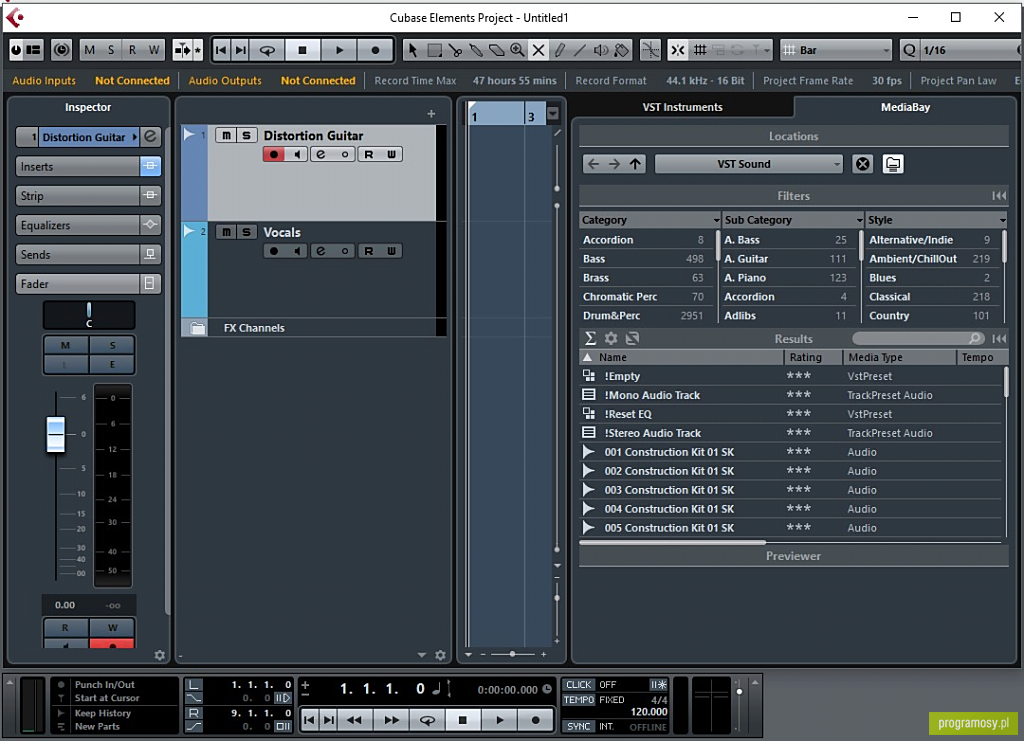
Task: Select the Split scissors tool
Action: pyautogui.click(x=455, y=50)
